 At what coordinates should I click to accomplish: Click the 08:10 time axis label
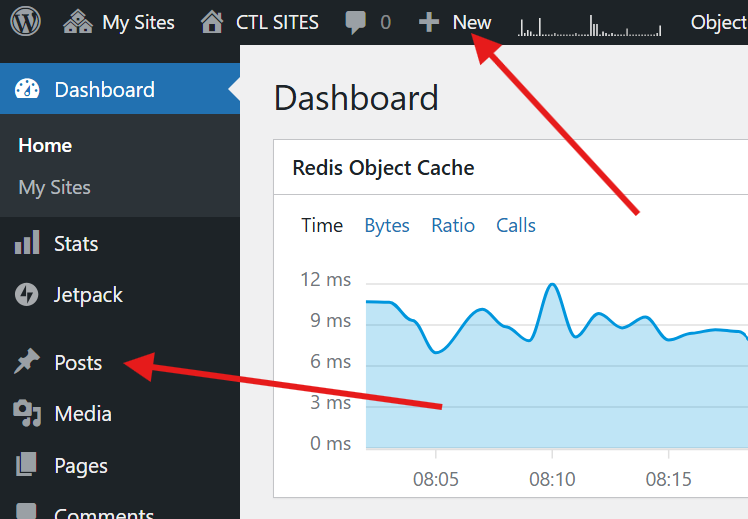point(552,479)
